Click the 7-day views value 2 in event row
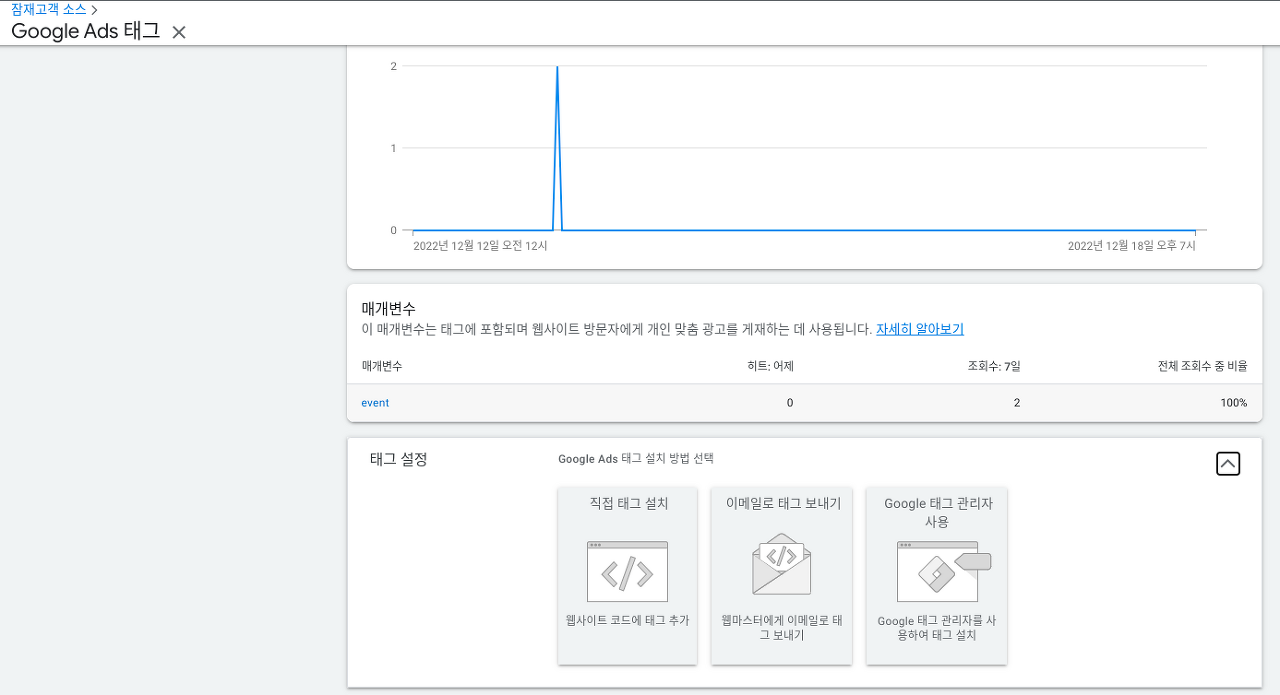This screenshot has width=1280, height=695. pyautogui.click(x=1017, y=403)
